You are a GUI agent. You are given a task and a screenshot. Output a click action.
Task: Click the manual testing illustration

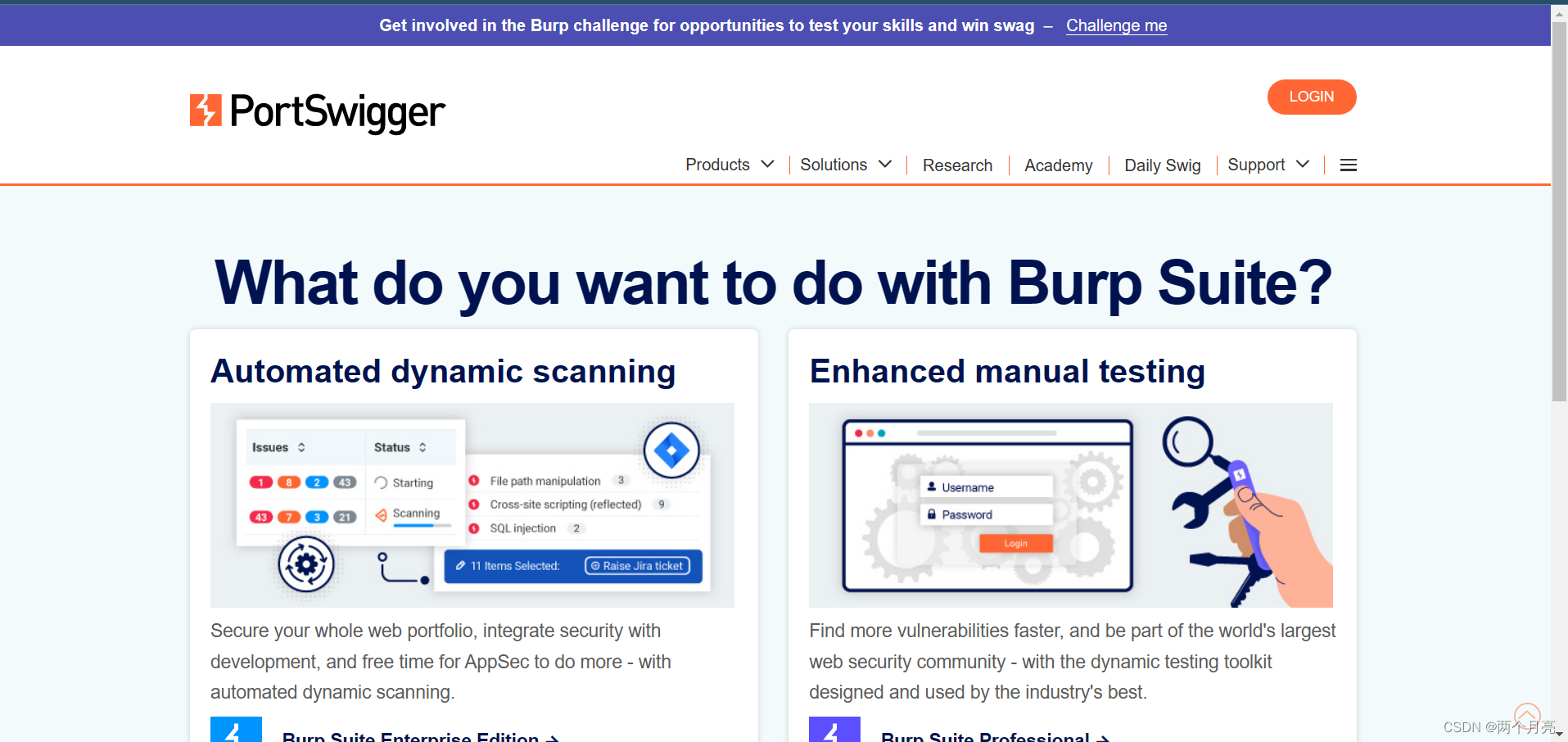(x=1071, y=505)
